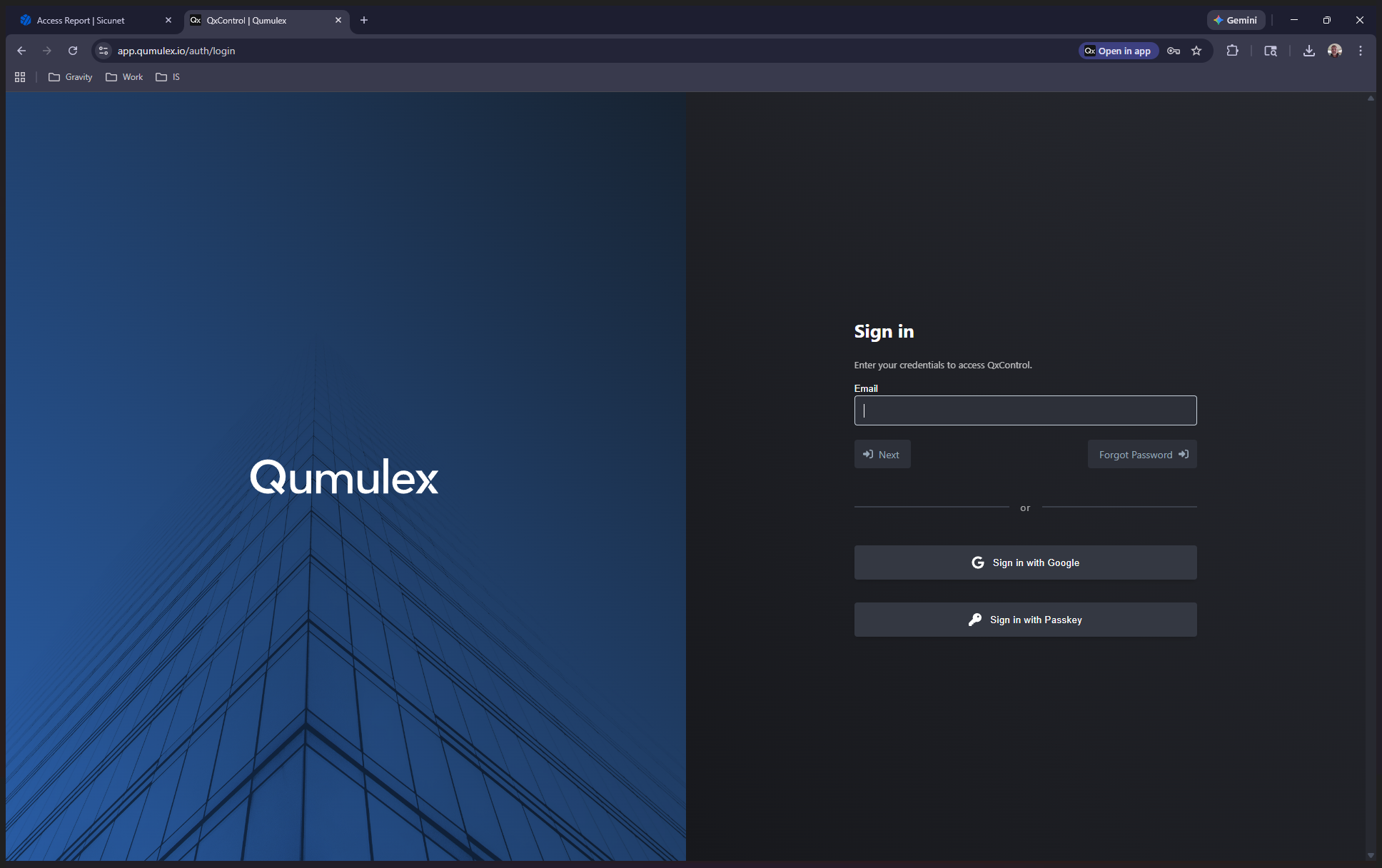Open the Downloads icon in the toolbar

point(1308,51)
